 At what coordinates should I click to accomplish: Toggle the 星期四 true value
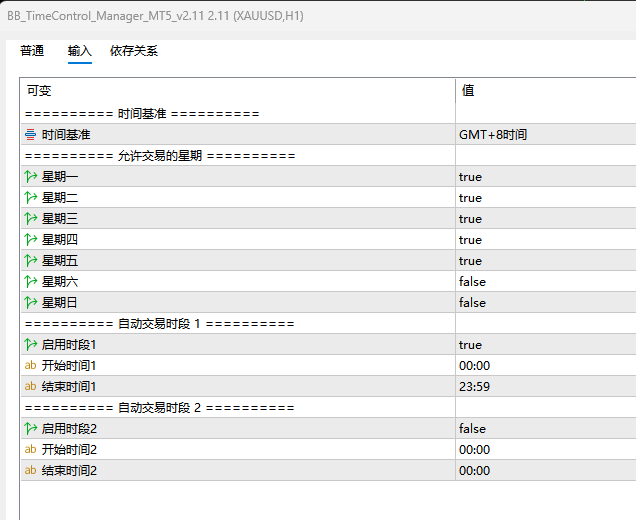coord(470,240)
